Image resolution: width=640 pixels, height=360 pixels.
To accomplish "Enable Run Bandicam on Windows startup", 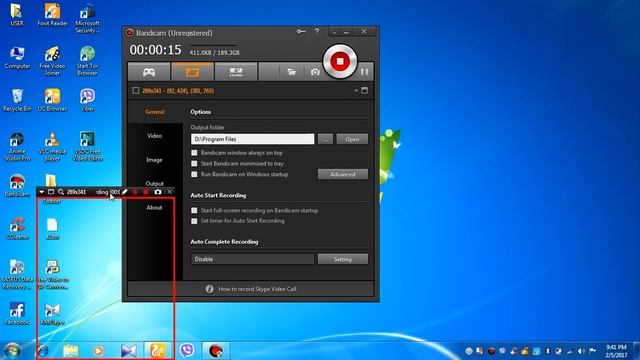I will click(194, 174).
